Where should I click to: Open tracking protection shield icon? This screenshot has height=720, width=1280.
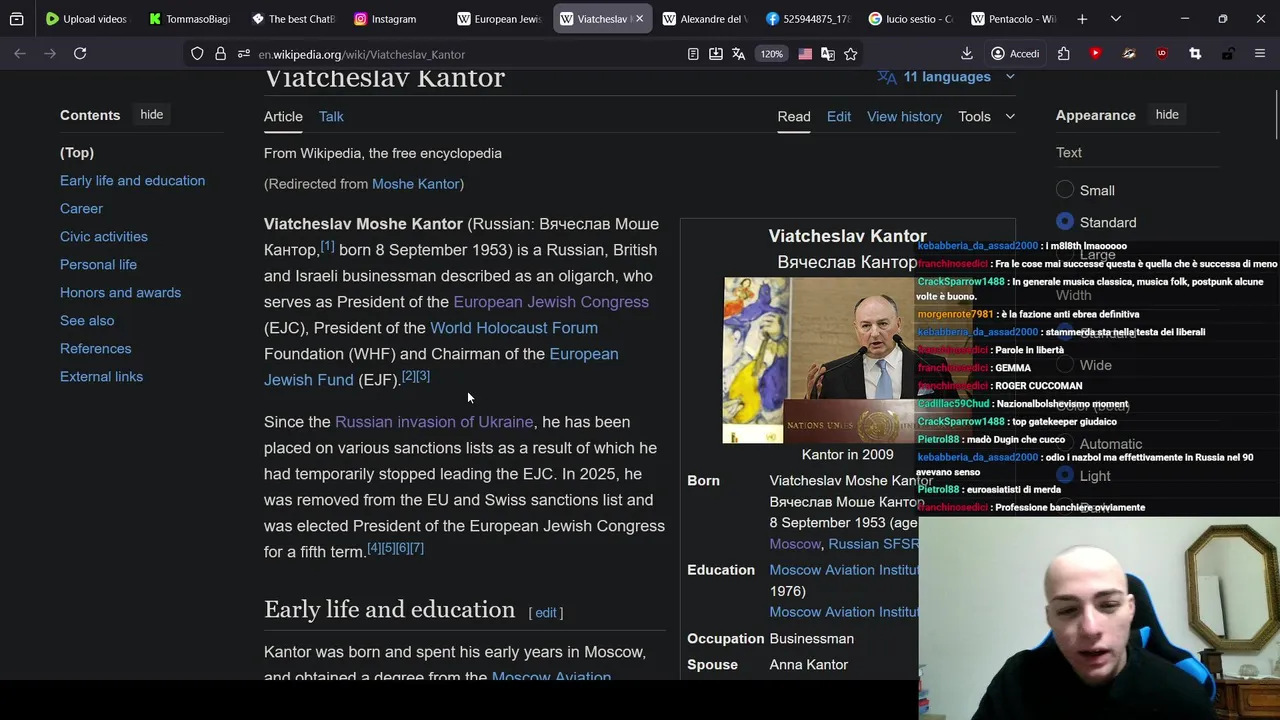click(197, 54)
